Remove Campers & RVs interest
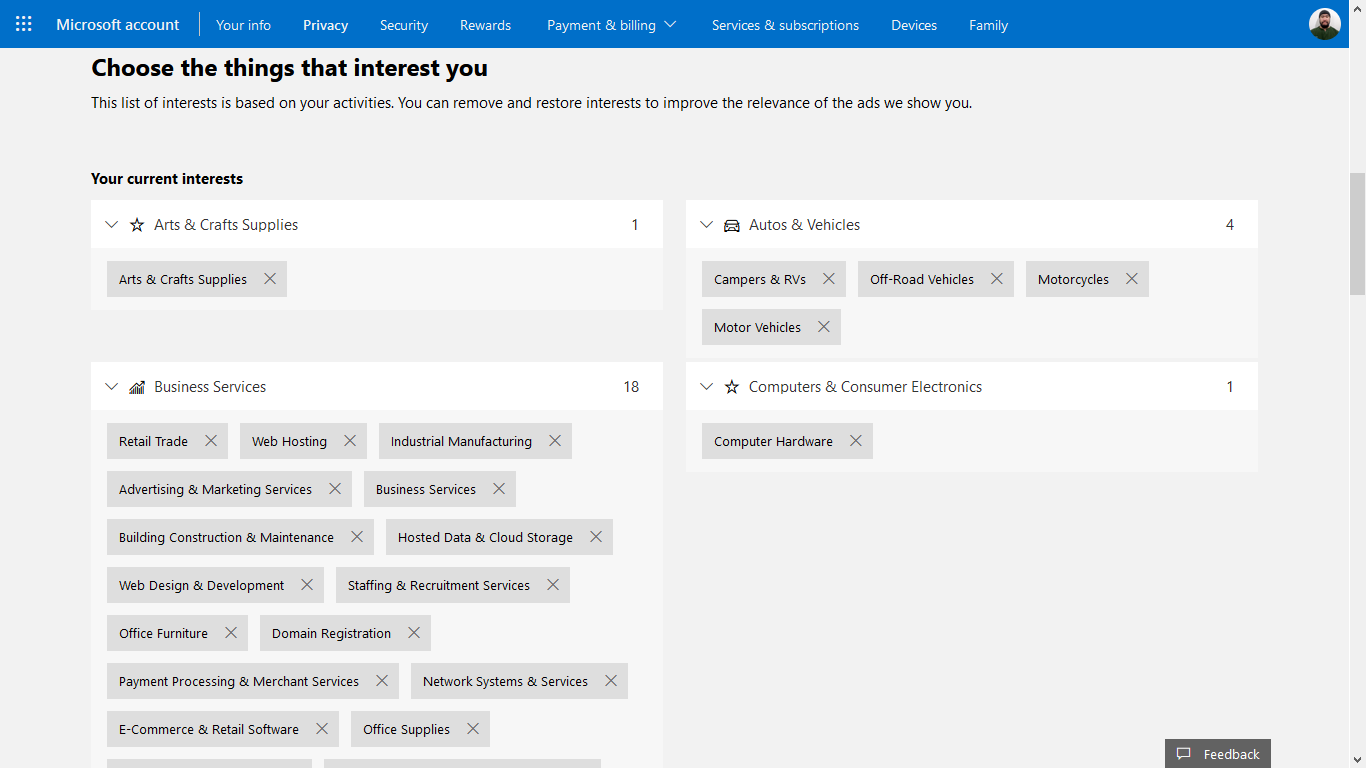The image size is (1366, 768). click(829, 279)
